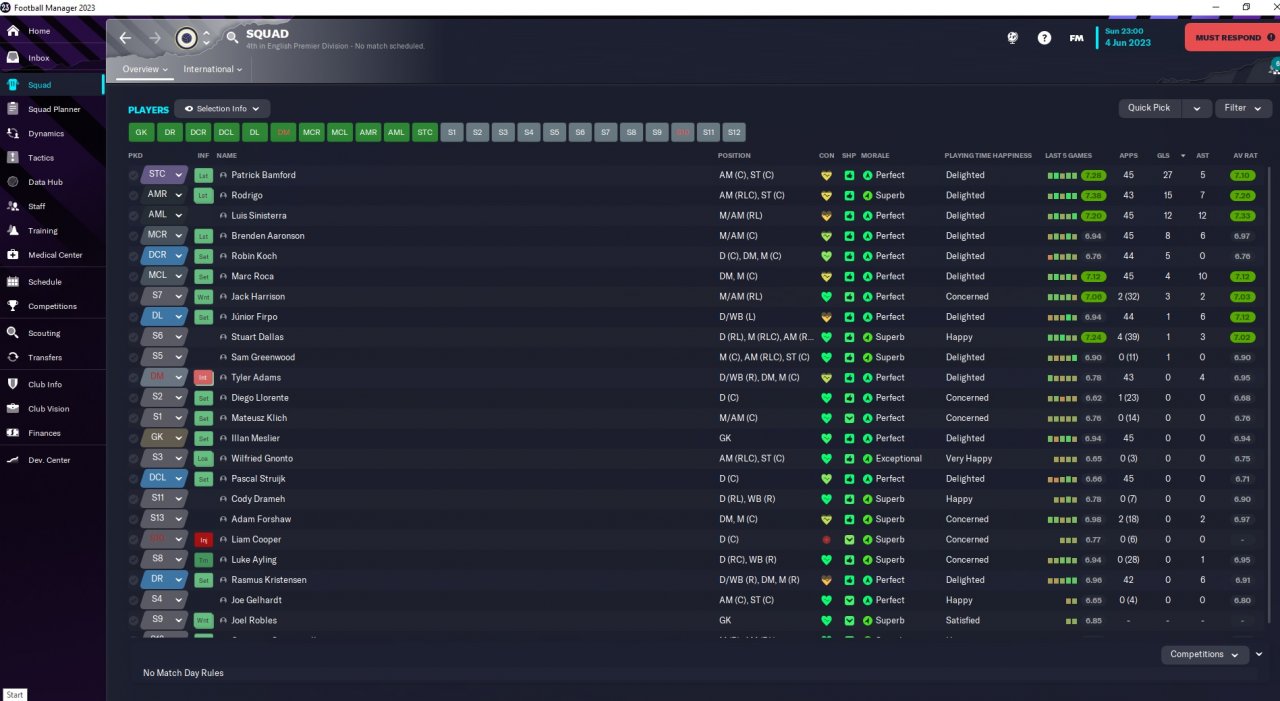Open Rasmus Kristensen's player profile
The width and height of the screenshot is (1280, 701).
(269, 580)
